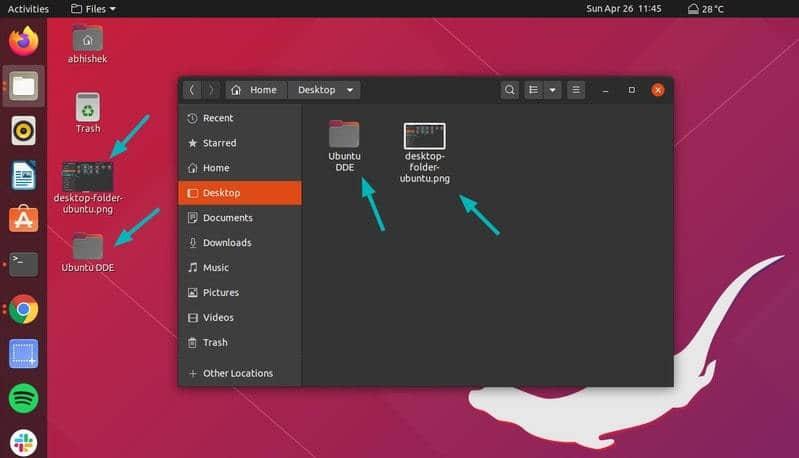
Task: Click Other Locations in the sidebar
Action: pyautogui.click(x=237, y=373)
